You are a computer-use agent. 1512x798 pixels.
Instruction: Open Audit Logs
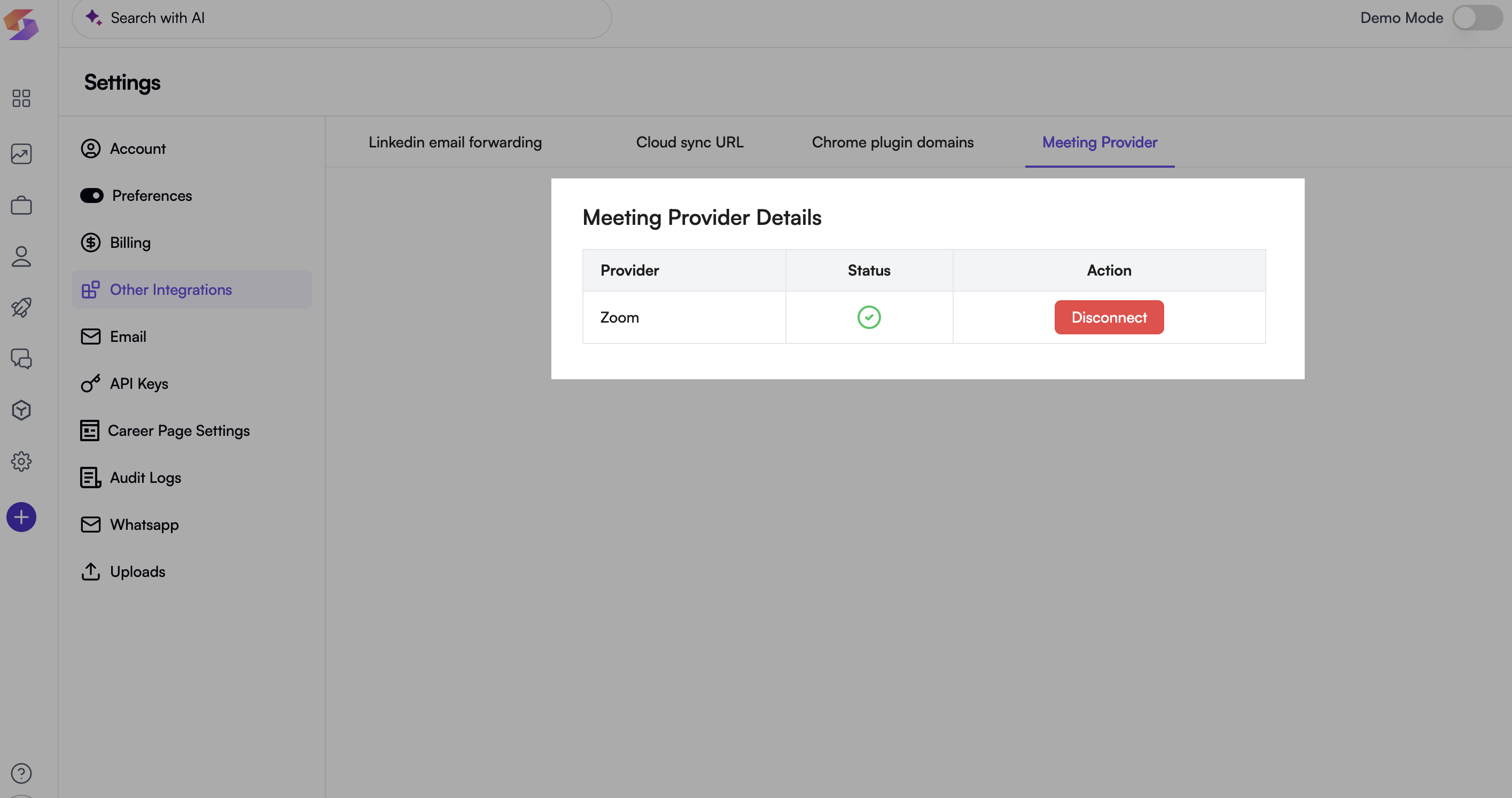click(x=191, y=477)
